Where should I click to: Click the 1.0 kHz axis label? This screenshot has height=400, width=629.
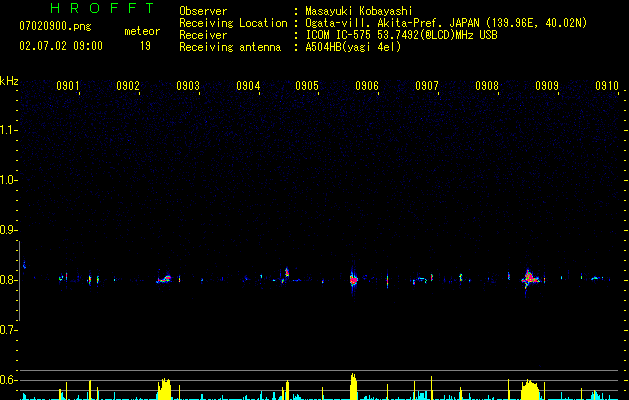(x=9, y=180)
